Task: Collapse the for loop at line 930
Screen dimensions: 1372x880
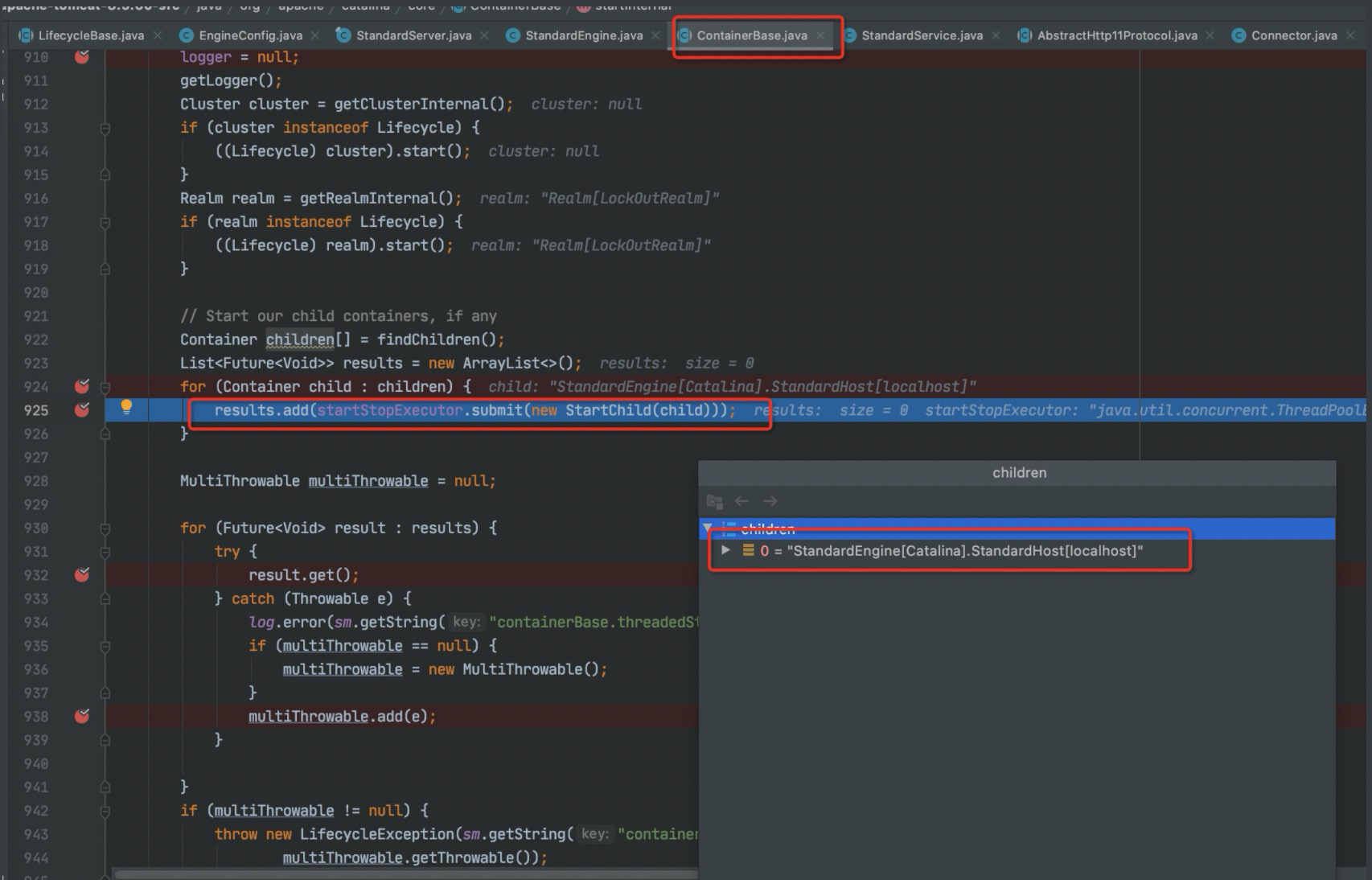Action: [105, 528]
